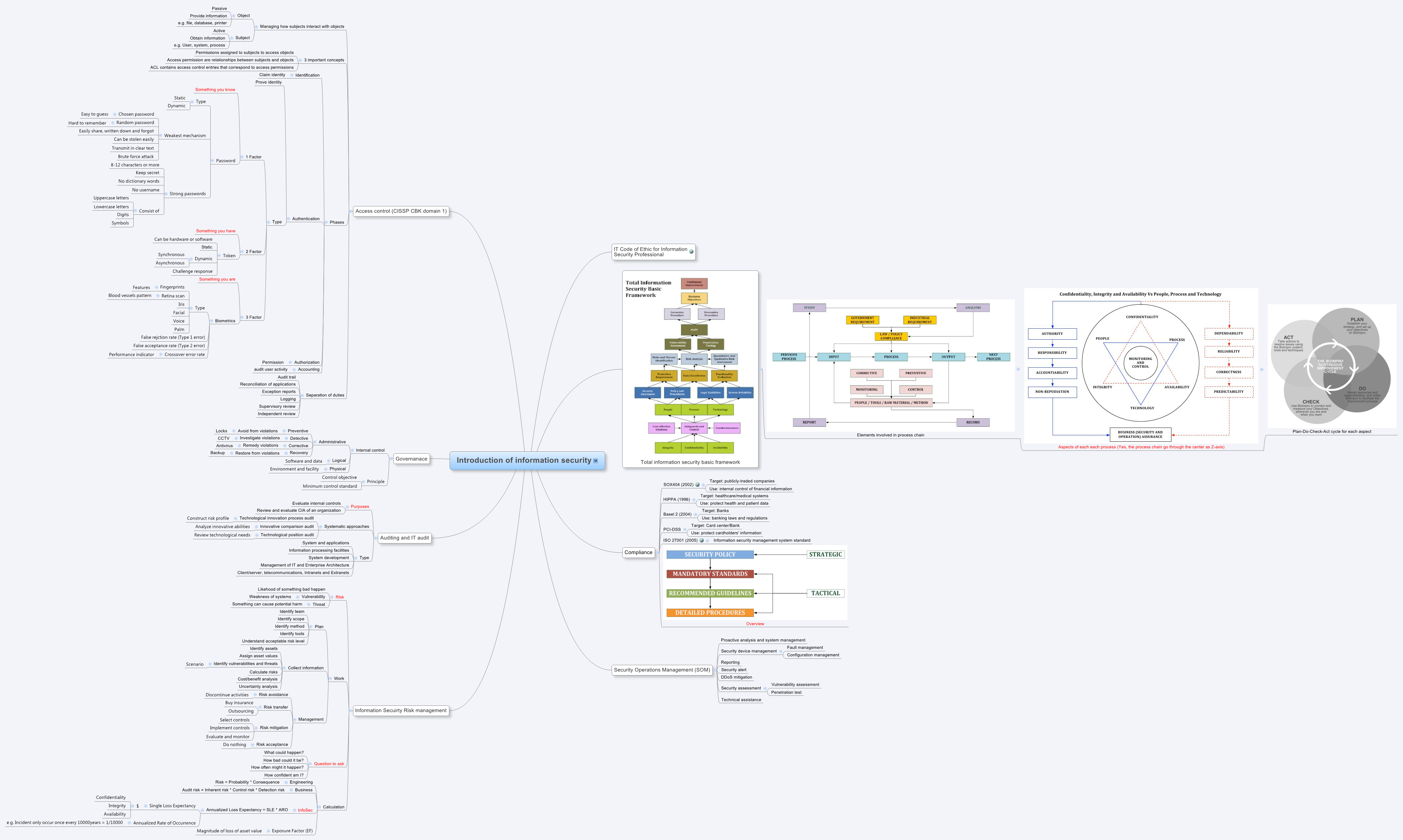Collapse the ISO 27001 (2005) branch
Screen dimensions: 1403x840
click(708, 541)
